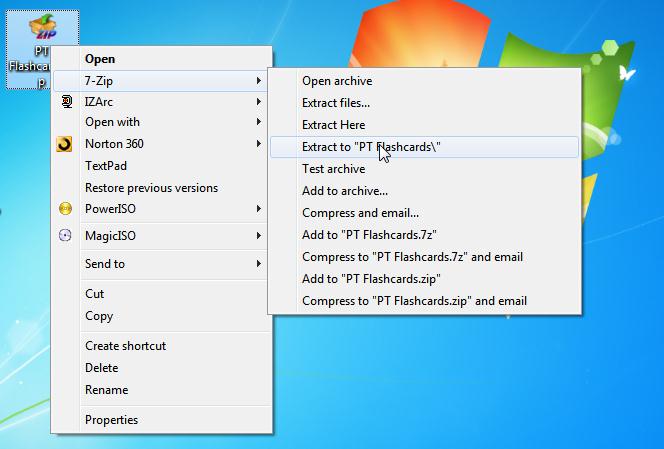Image resolution: width=664 pixels, height=449 pixels.
Task: Select Extract to "PT Flashcards\"
Action: (424, 147)
